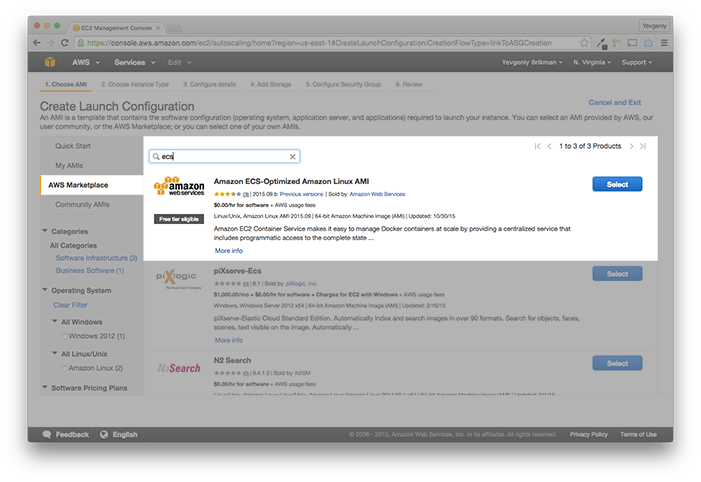Go to previous page of products
This screenshot has width=701, height=482.
pyautogui.click(x=549, y=146)
